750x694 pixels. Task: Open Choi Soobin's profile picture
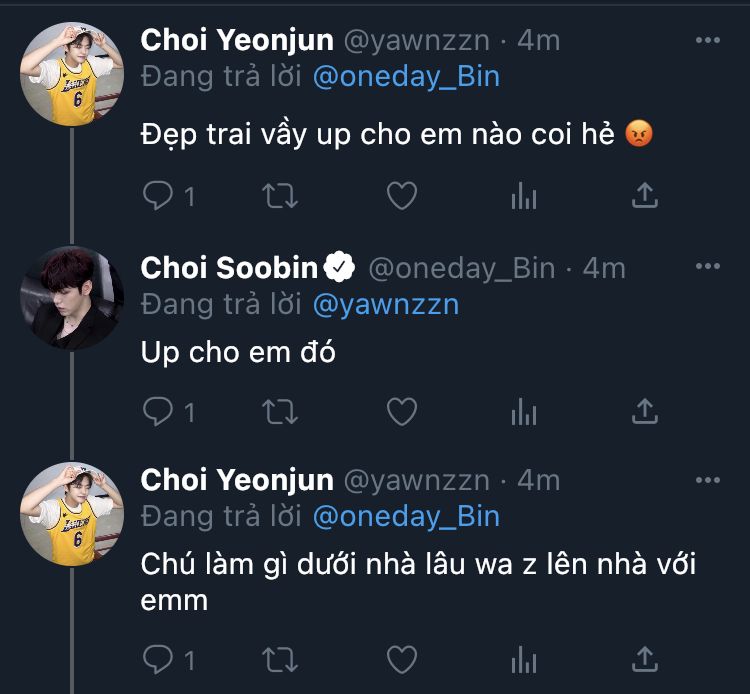(72, 296)
